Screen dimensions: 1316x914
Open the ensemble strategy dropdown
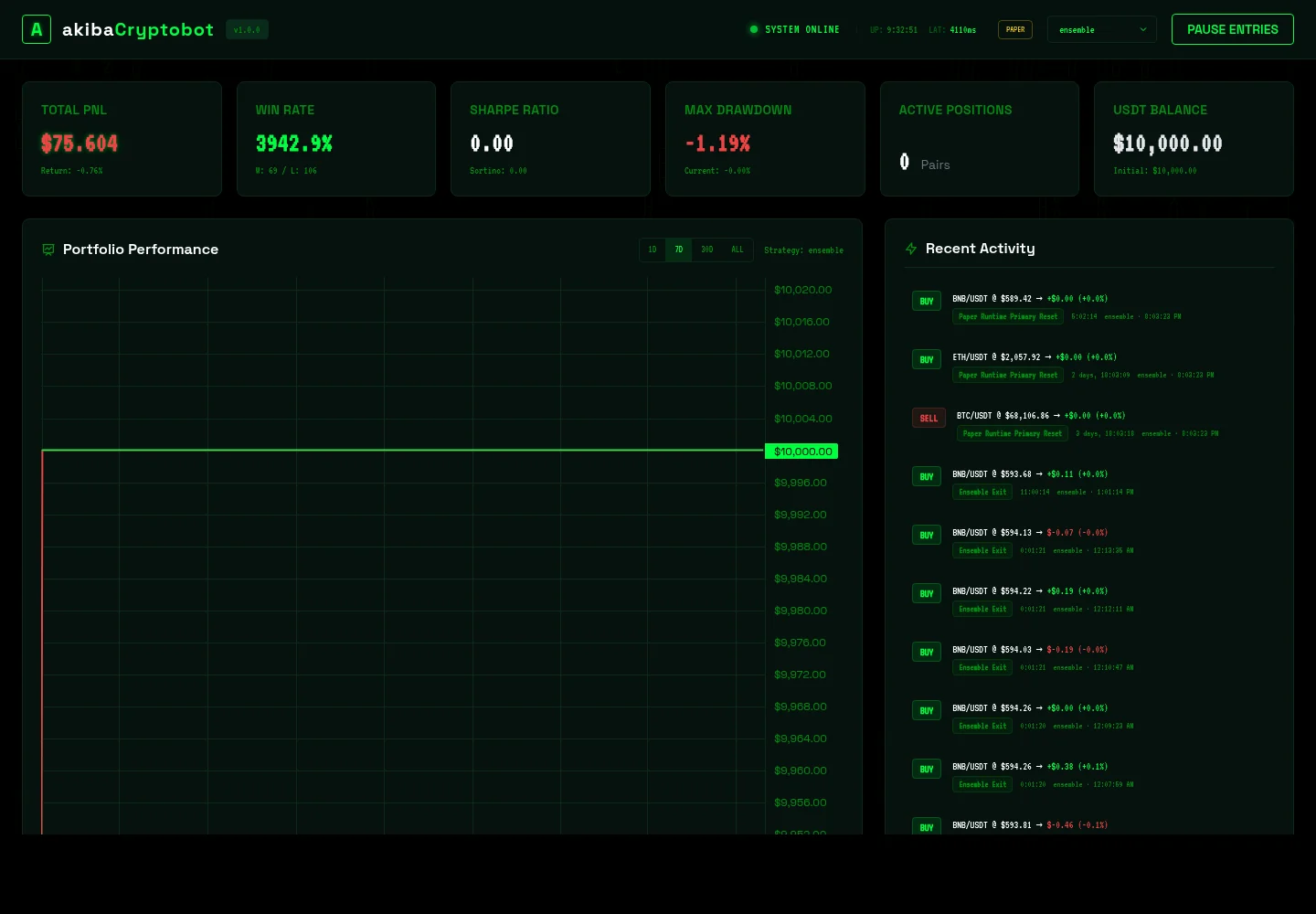point(1102,29)
